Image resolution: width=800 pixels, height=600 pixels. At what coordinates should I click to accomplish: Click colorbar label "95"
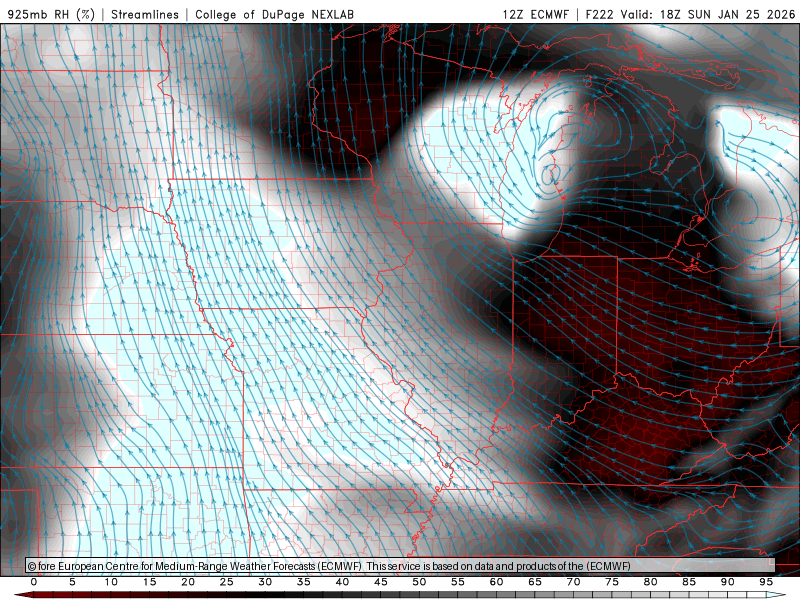pos(766,582)
